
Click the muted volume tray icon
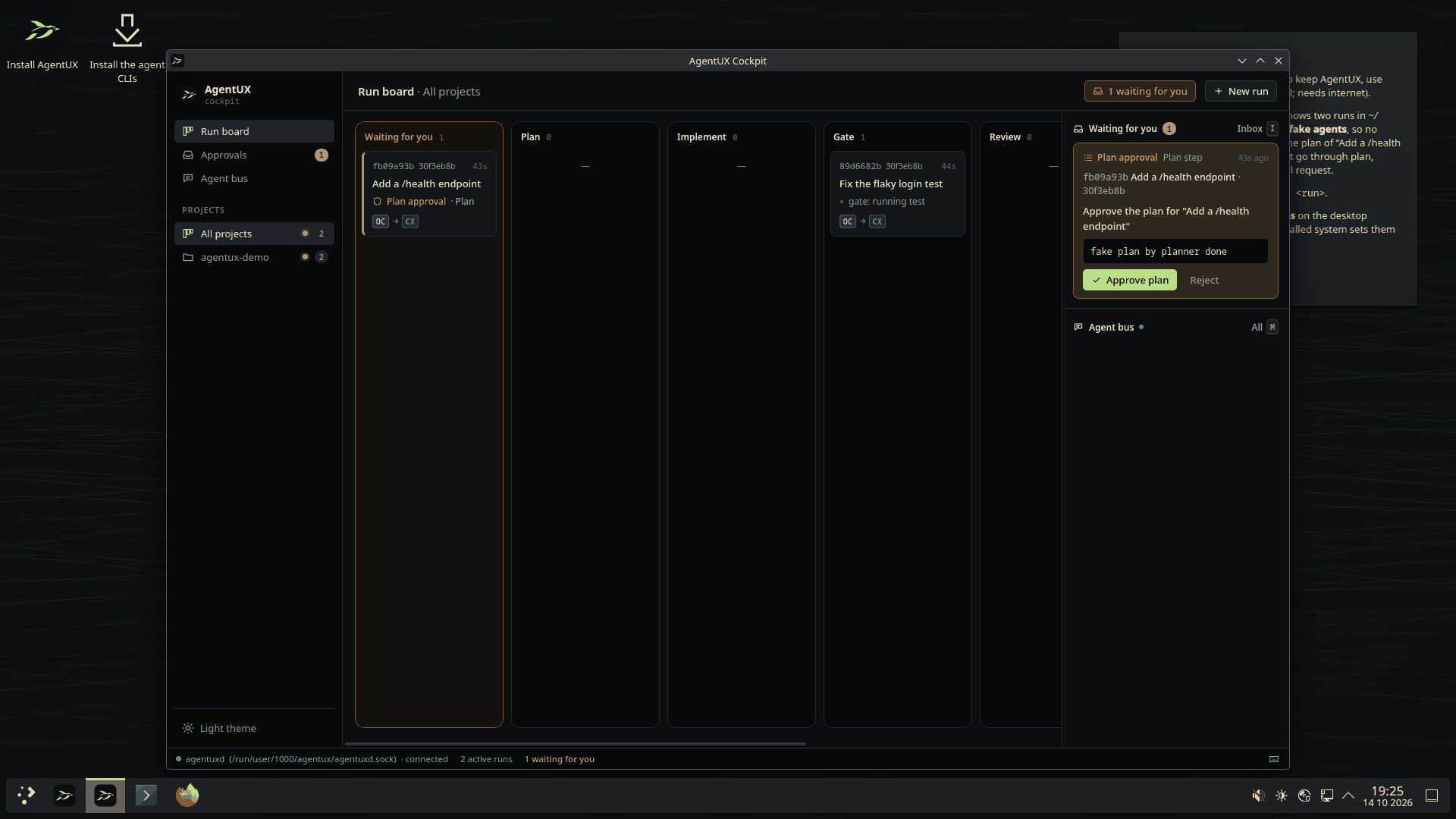pyautogui.click(x=1258, y=795)
